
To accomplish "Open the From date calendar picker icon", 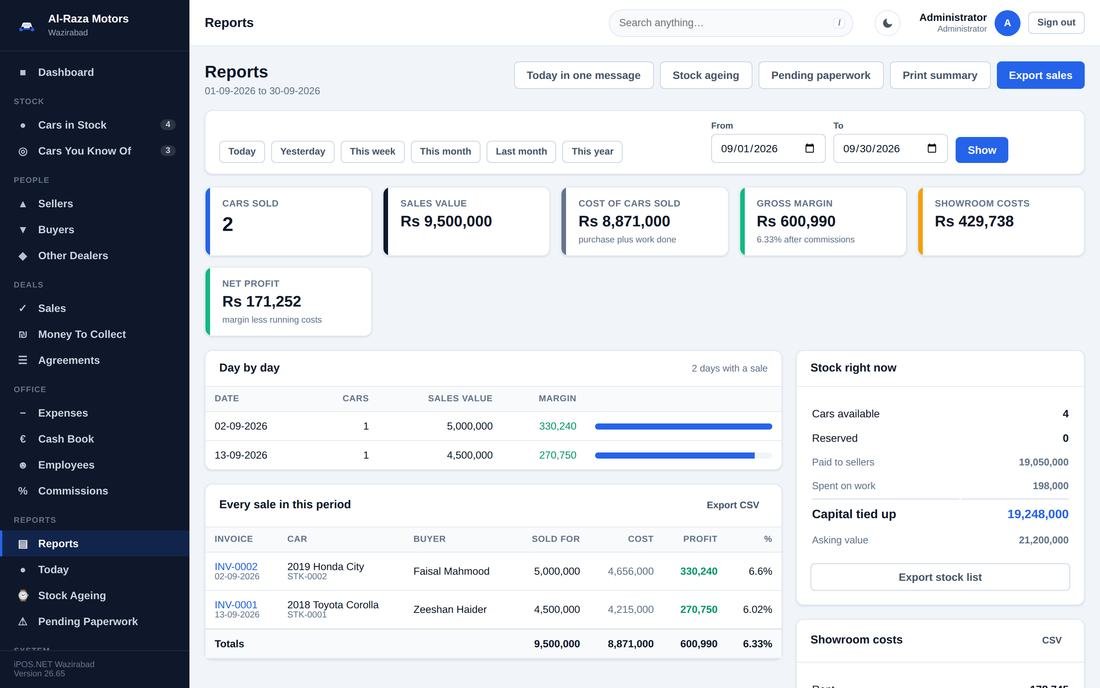I will [x=810, y=149].
